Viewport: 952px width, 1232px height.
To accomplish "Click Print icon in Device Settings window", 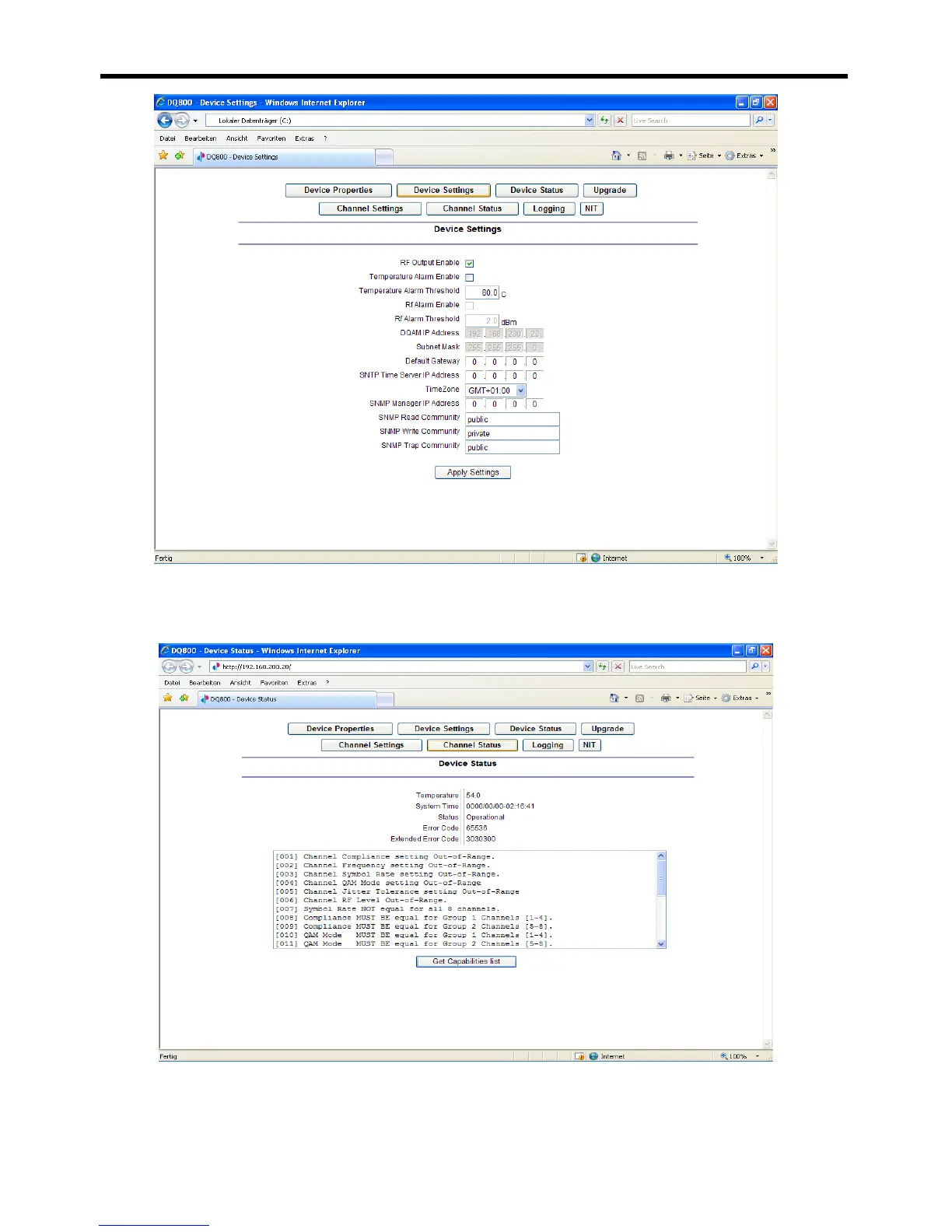I will point(668,156).
